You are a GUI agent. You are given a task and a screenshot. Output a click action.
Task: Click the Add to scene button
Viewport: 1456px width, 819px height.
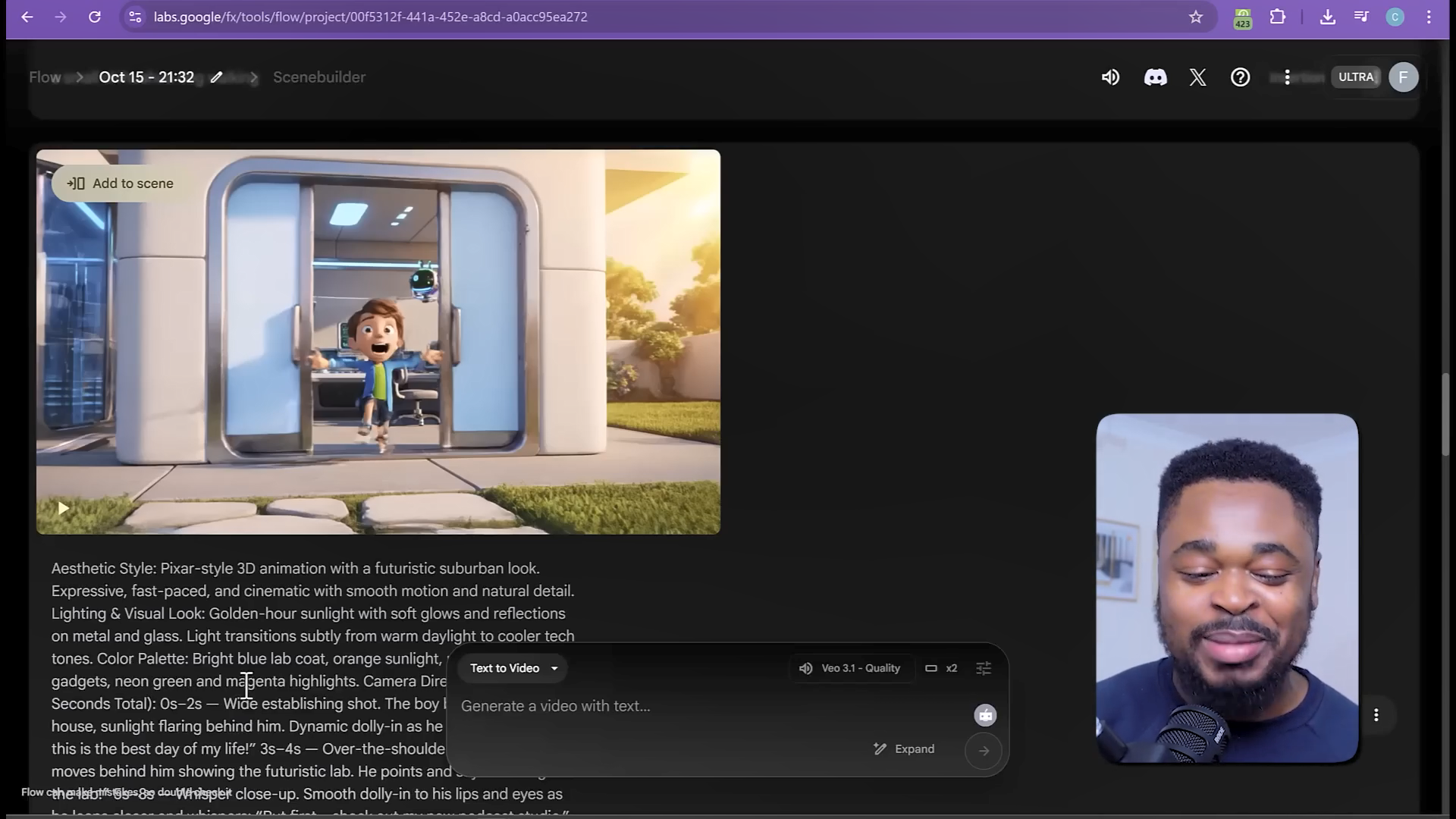coord(120,184)
